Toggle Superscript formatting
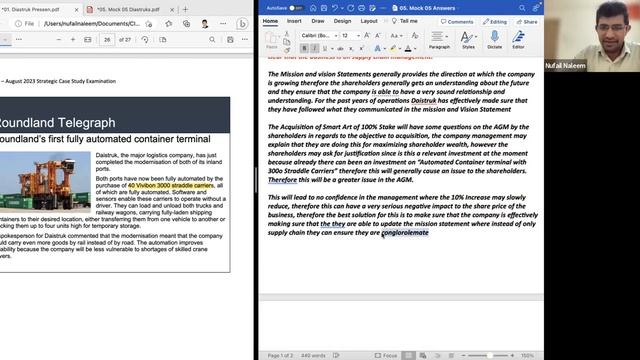Image resolution: width=640 pixels, height=360 pixels. click(x=362, y=49)
